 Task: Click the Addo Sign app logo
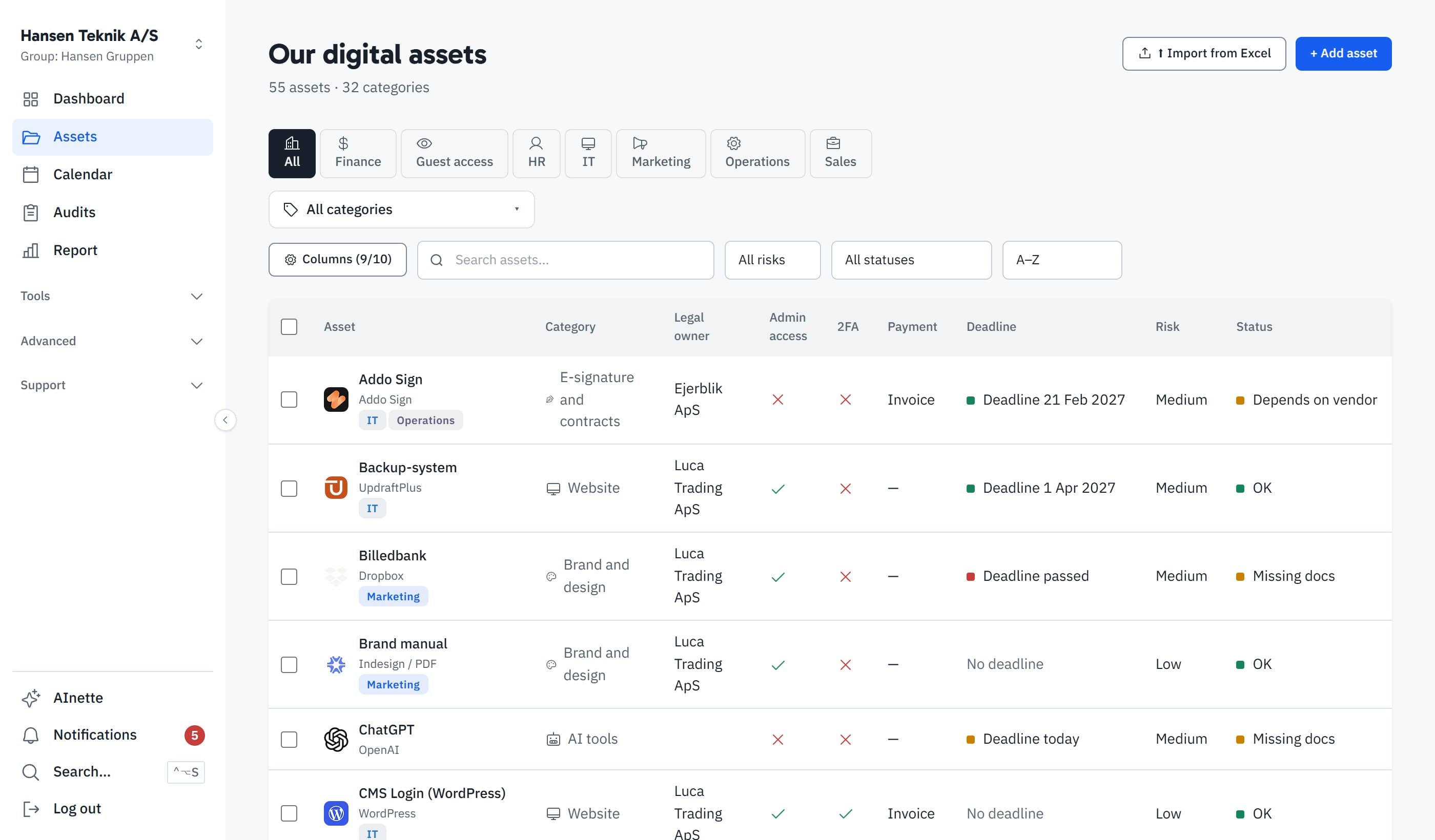[336, 400]
